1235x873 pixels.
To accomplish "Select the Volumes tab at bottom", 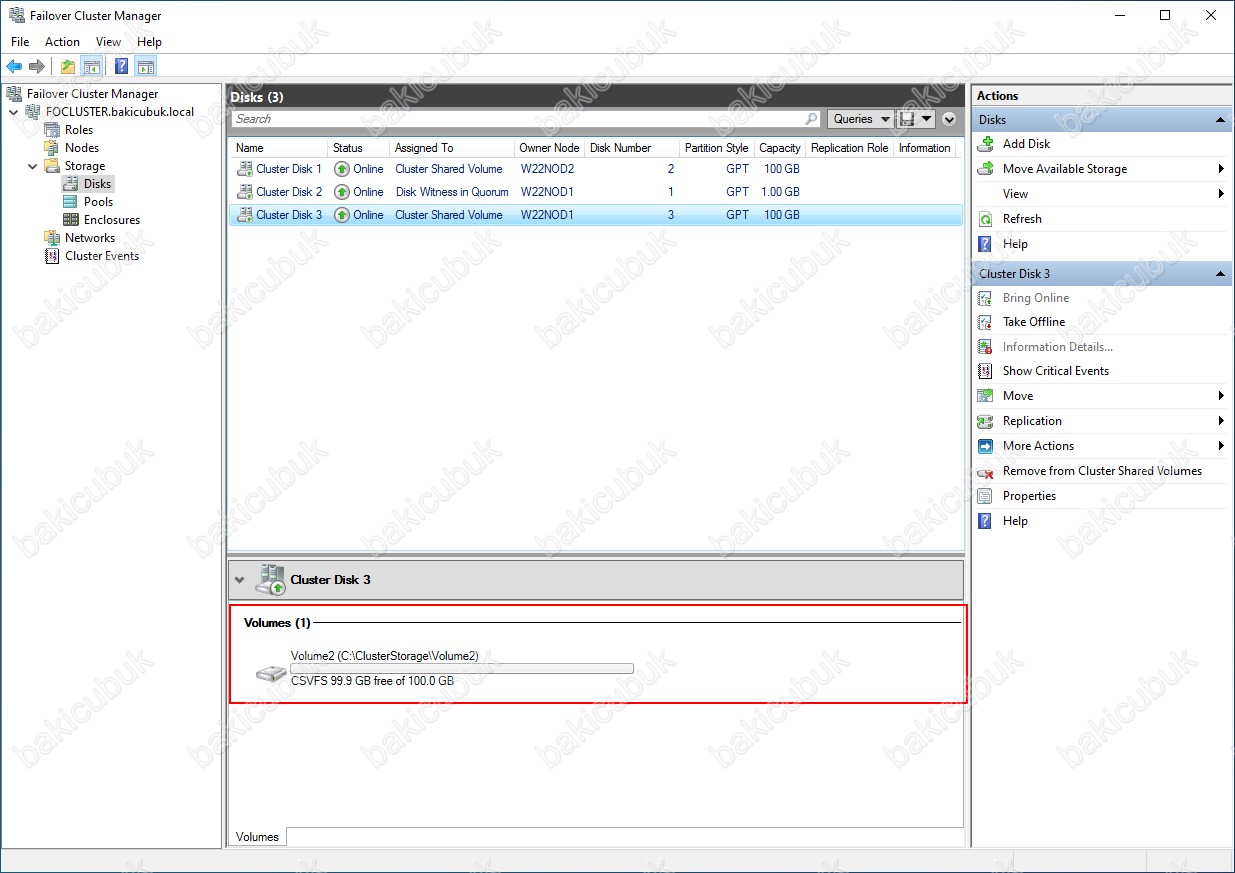I will 258,837.
